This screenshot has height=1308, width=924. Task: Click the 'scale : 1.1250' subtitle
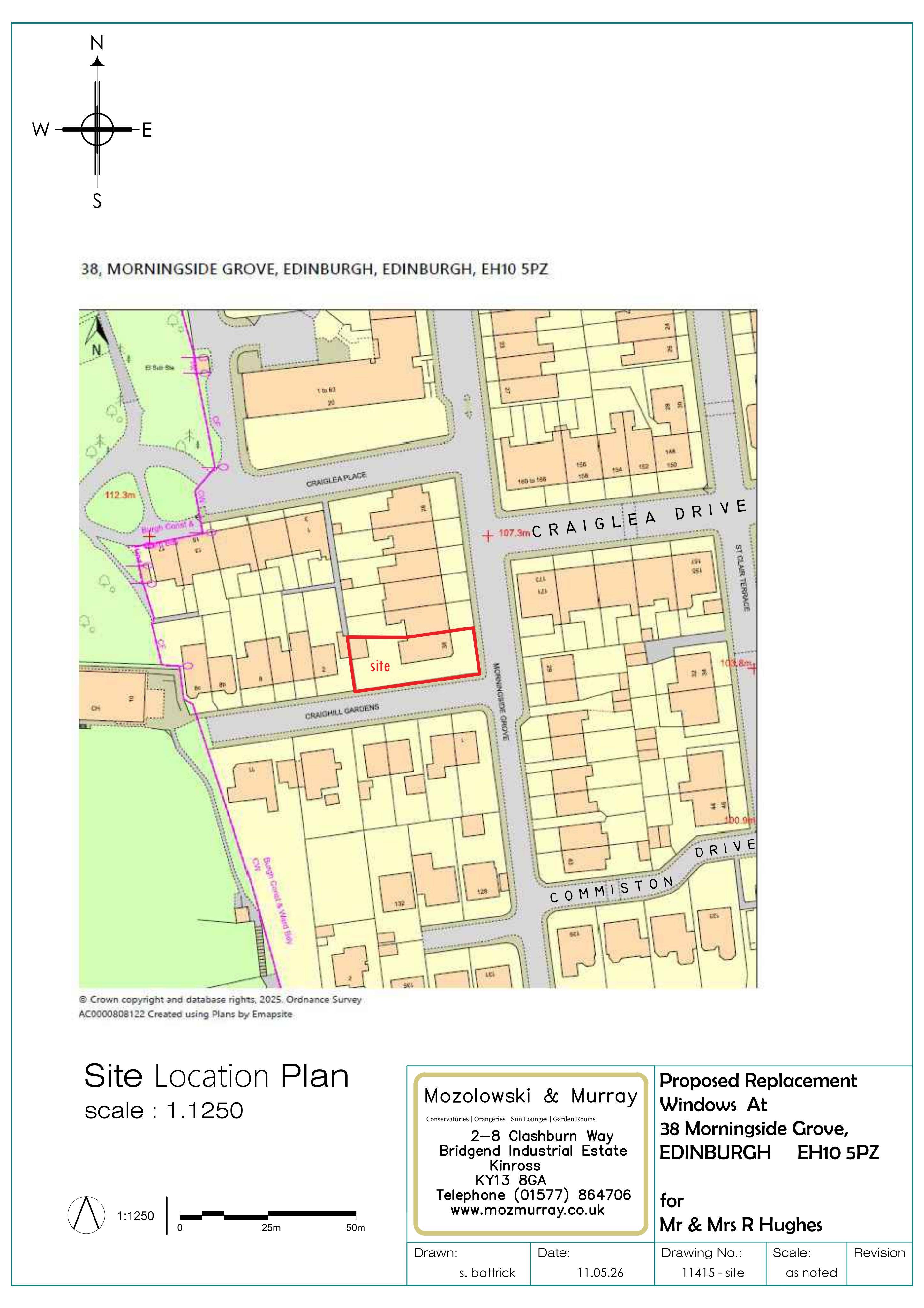pos(164,1110)
